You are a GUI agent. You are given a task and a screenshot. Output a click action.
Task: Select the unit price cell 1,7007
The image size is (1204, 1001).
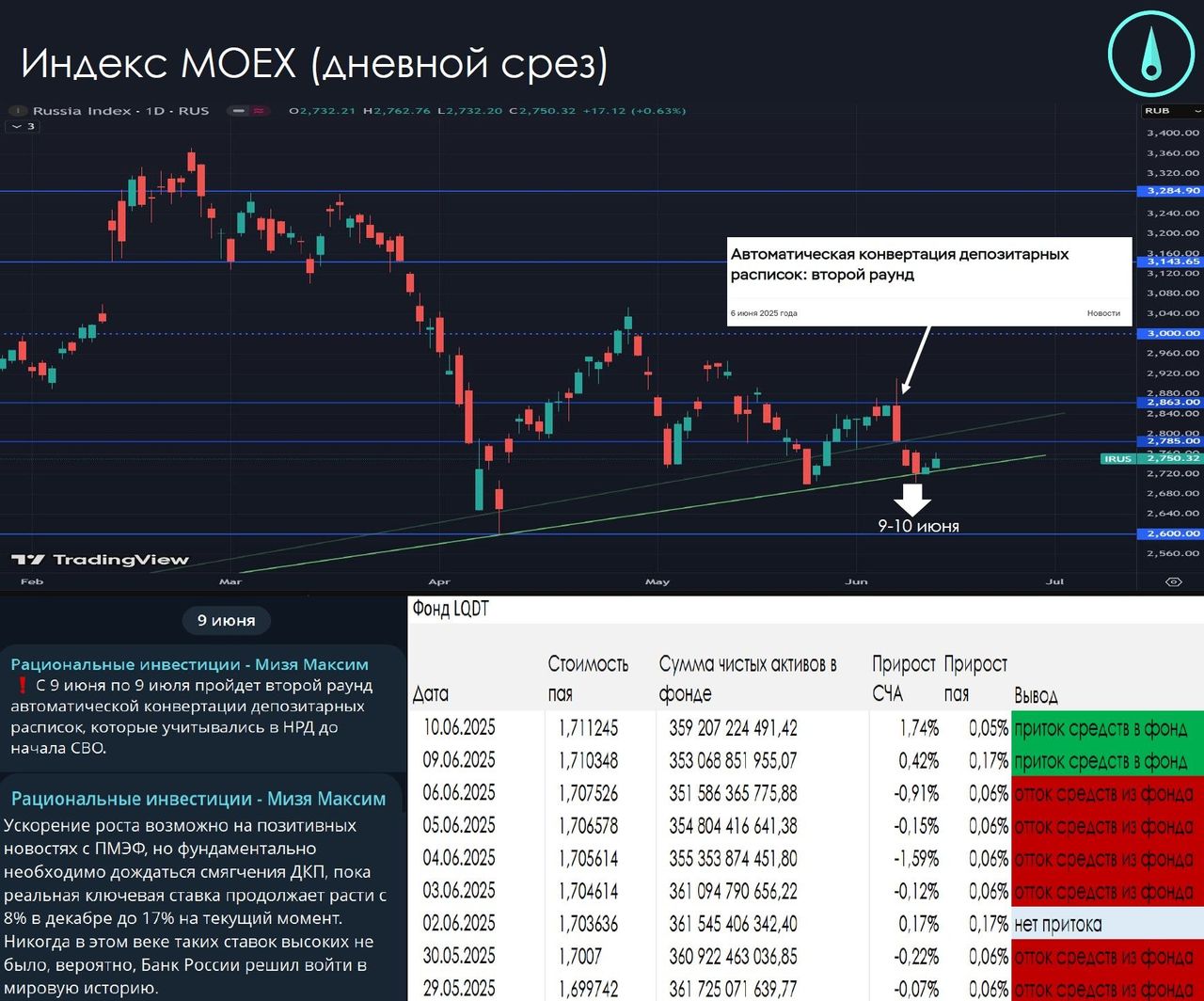(x=579, y=957)
